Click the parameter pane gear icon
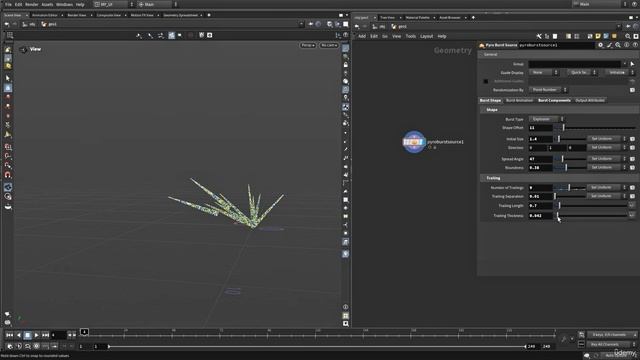640x360 pixels. [600, 45]
